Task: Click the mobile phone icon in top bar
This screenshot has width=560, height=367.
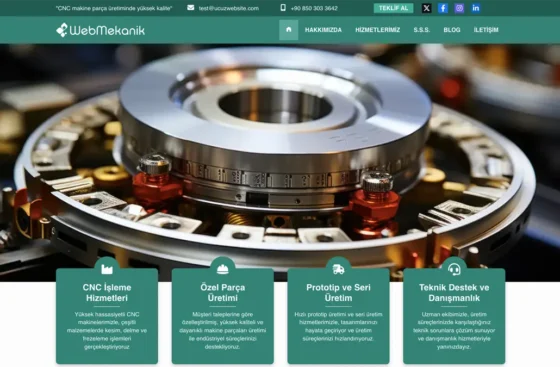Action: pos(283,7)
